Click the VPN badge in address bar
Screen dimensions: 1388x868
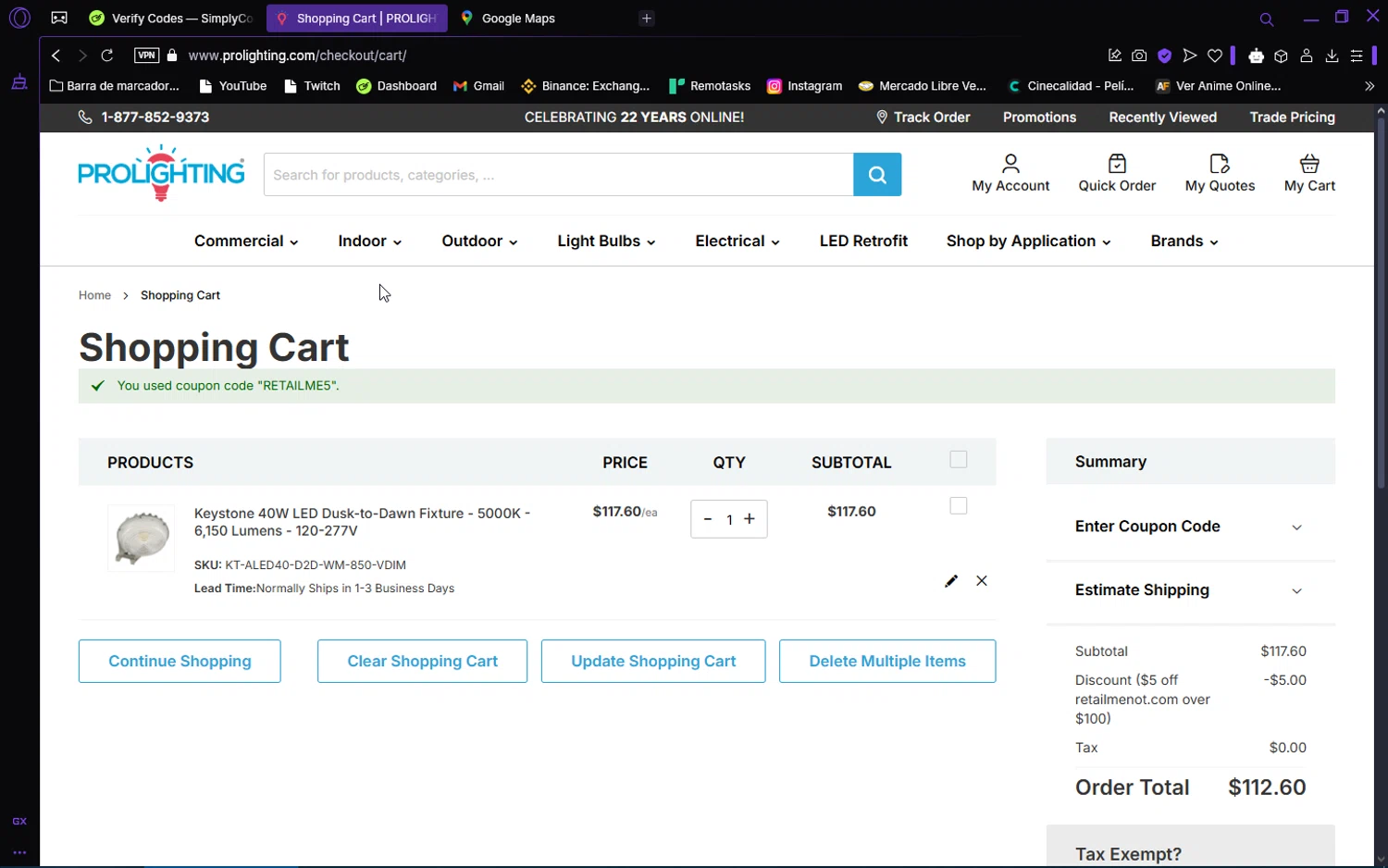pyautogui.click(x=146, y=56)
